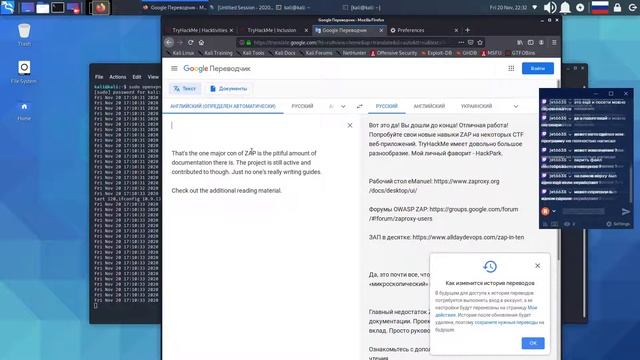Select Ukrainian as target language

click(x=476, y=106)
